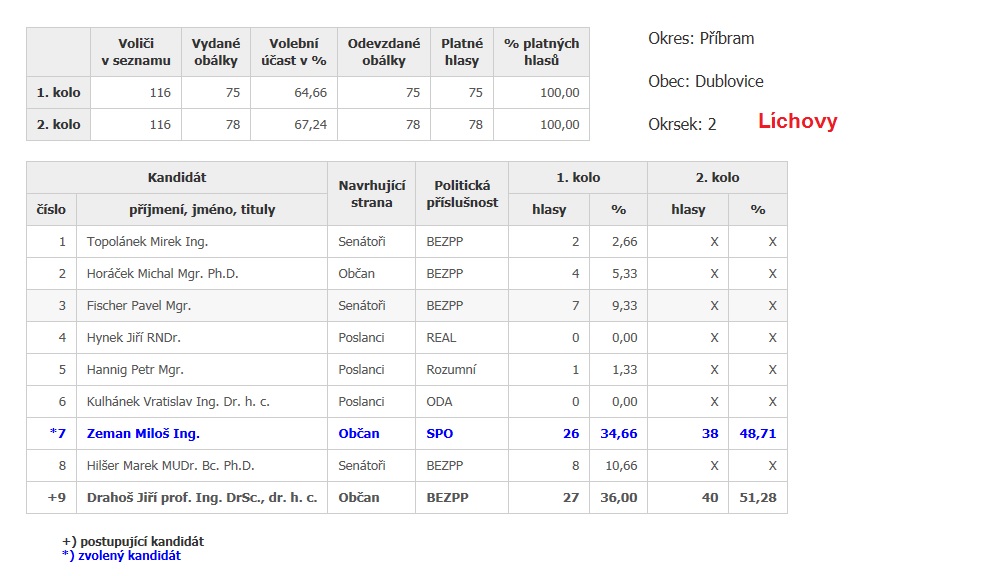Click Horáček Michal Mgr. Ph.D. name cell
Viewport: 993px width, 576px height.
click(162, 273)
